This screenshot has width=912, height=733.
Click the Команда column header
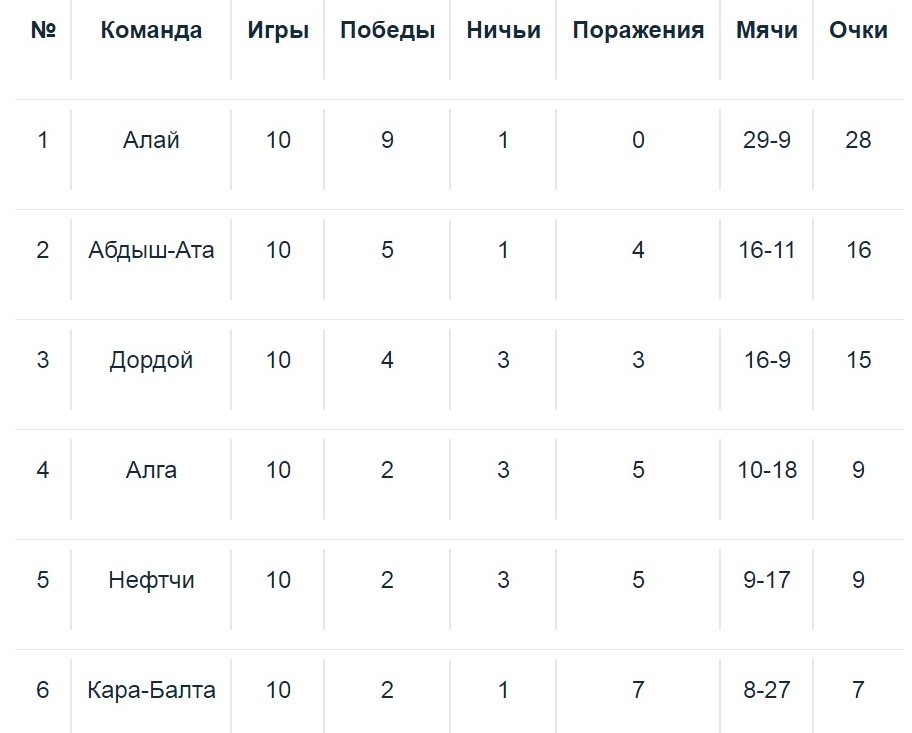[151, 31]
